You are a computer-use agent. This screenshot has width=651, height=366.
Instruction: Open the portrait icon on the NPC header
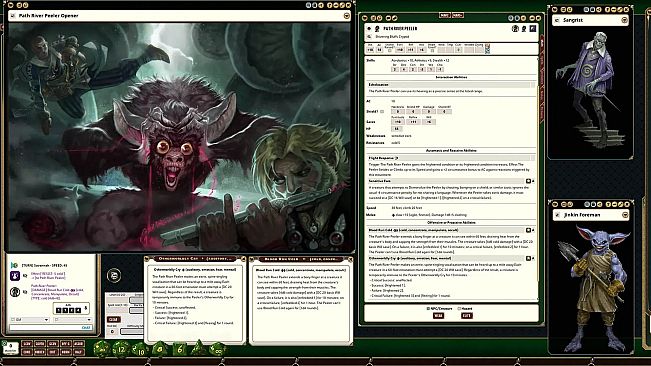[533, 28]
